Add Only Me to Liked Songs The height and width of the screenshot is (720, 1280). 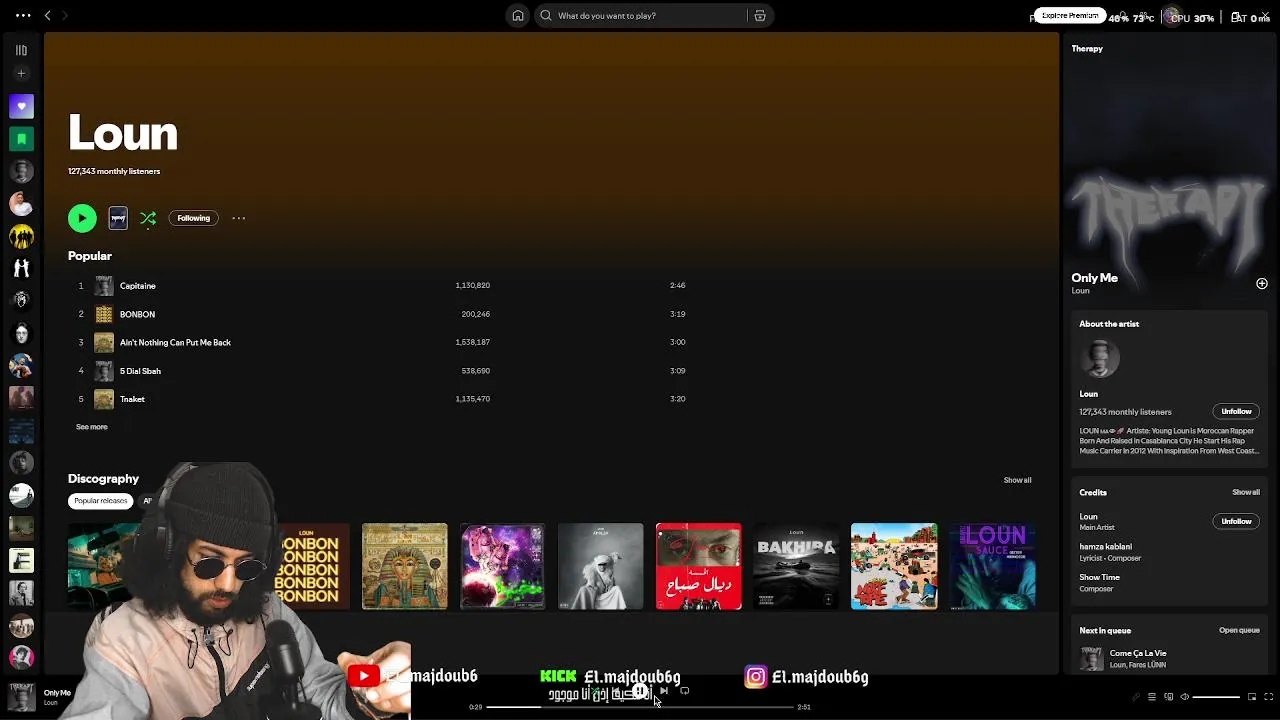[x=1261, y=284]
